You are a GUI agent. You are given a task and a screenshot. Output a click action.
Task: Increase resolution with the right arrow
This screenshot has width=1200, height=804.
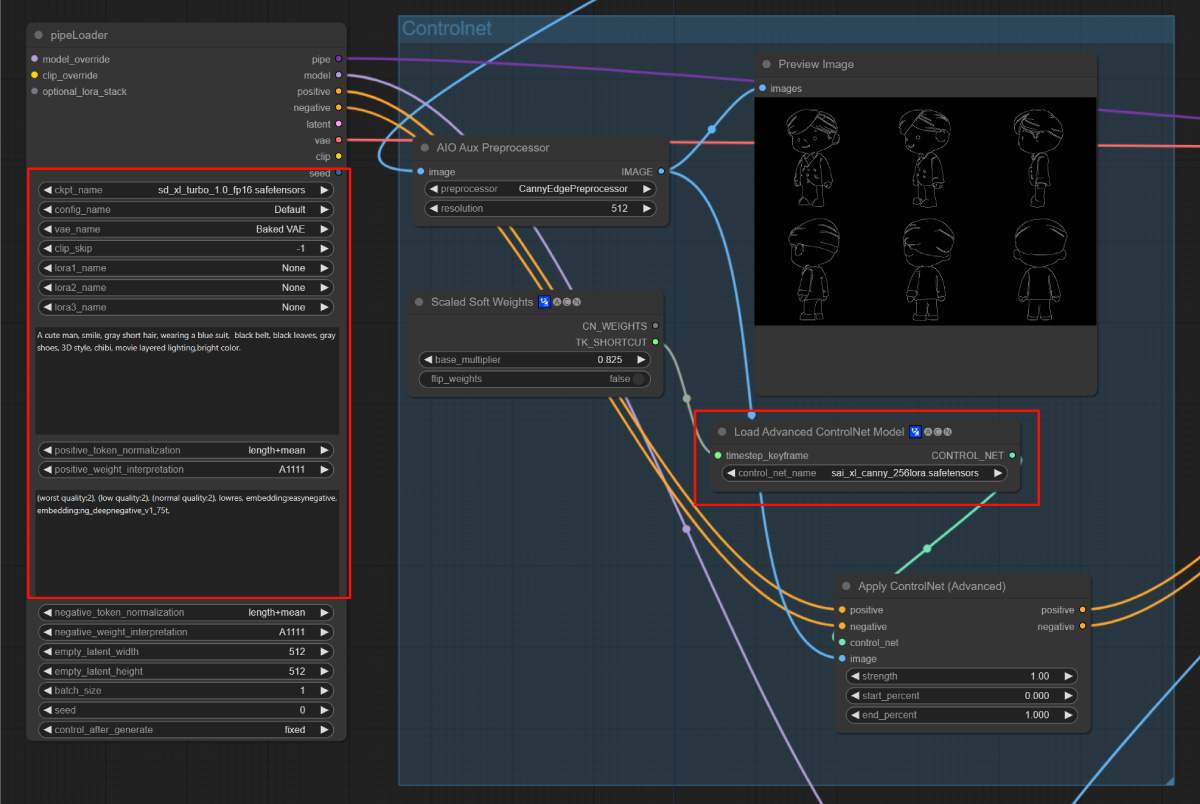647,209
